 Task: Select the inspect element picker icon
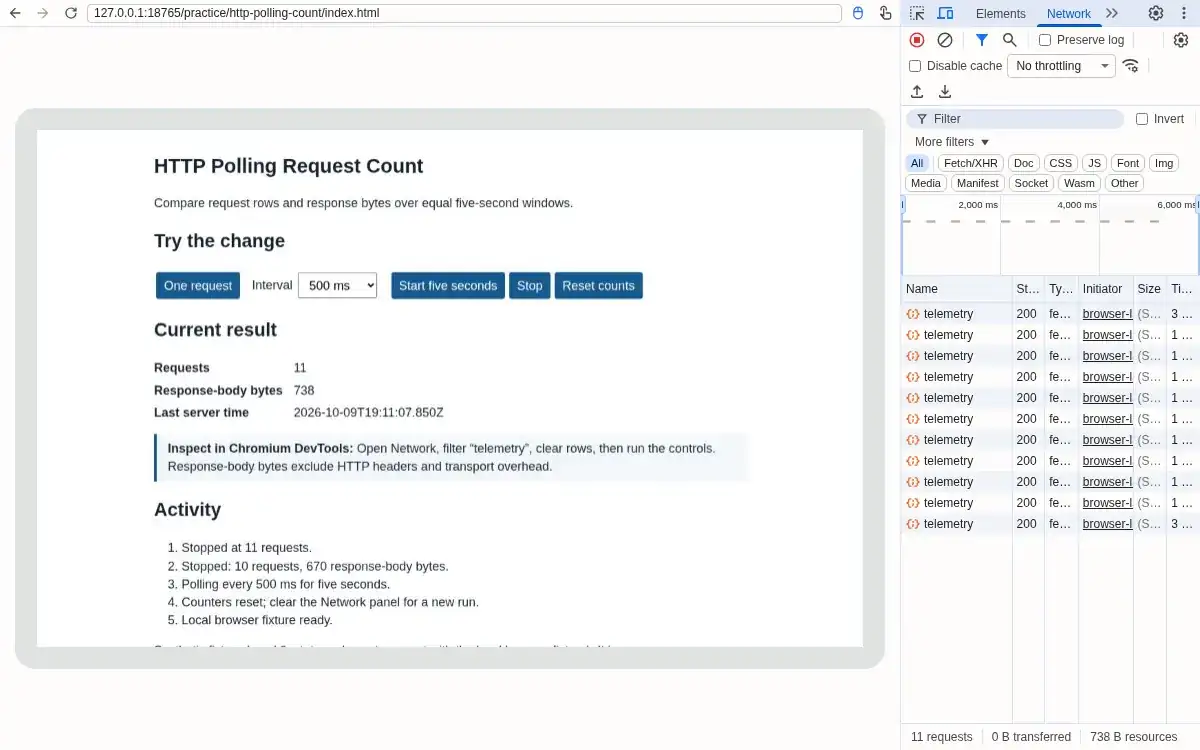pos(917,13)
